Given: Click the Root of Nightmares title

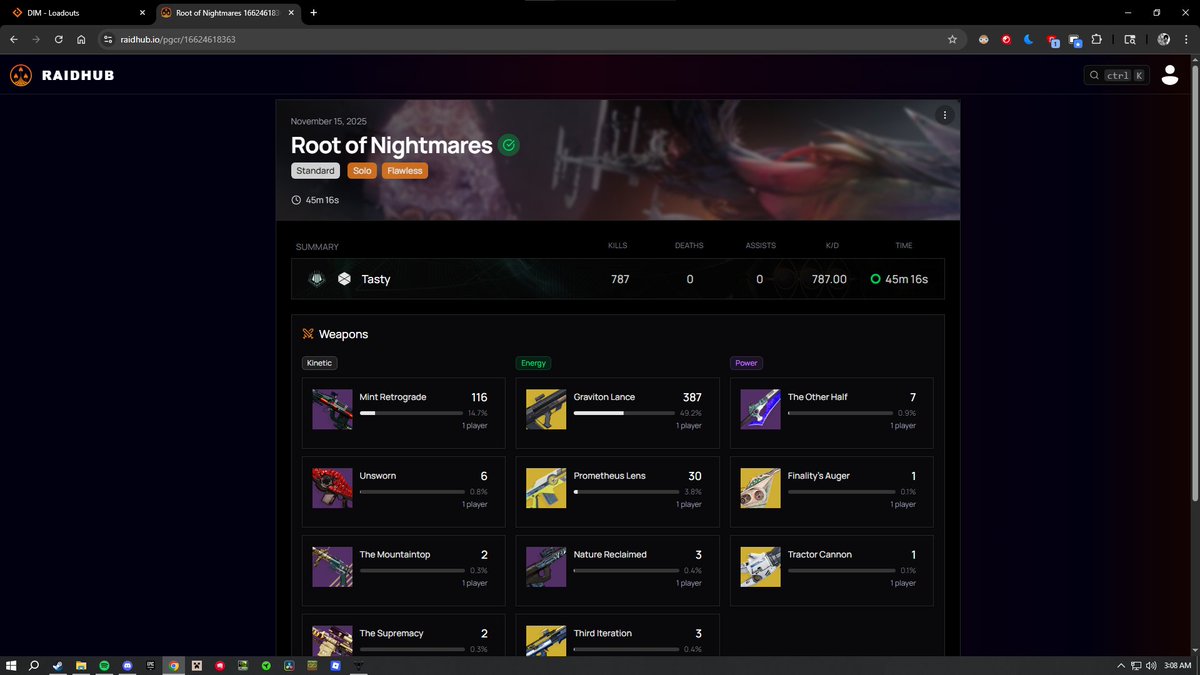Looking at the screenshot, I should coord(392,146).
